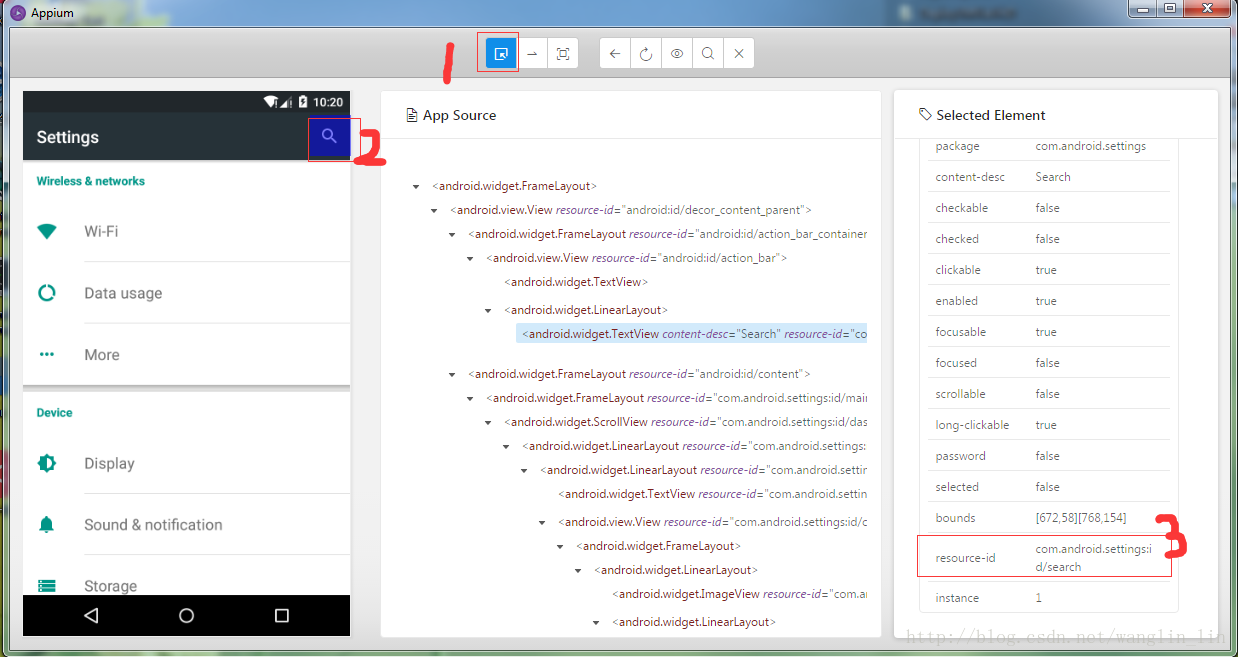Maximize the Appium window
Image resolution: width=1238 pixels, height=657 pixels.
(1168, 8)
